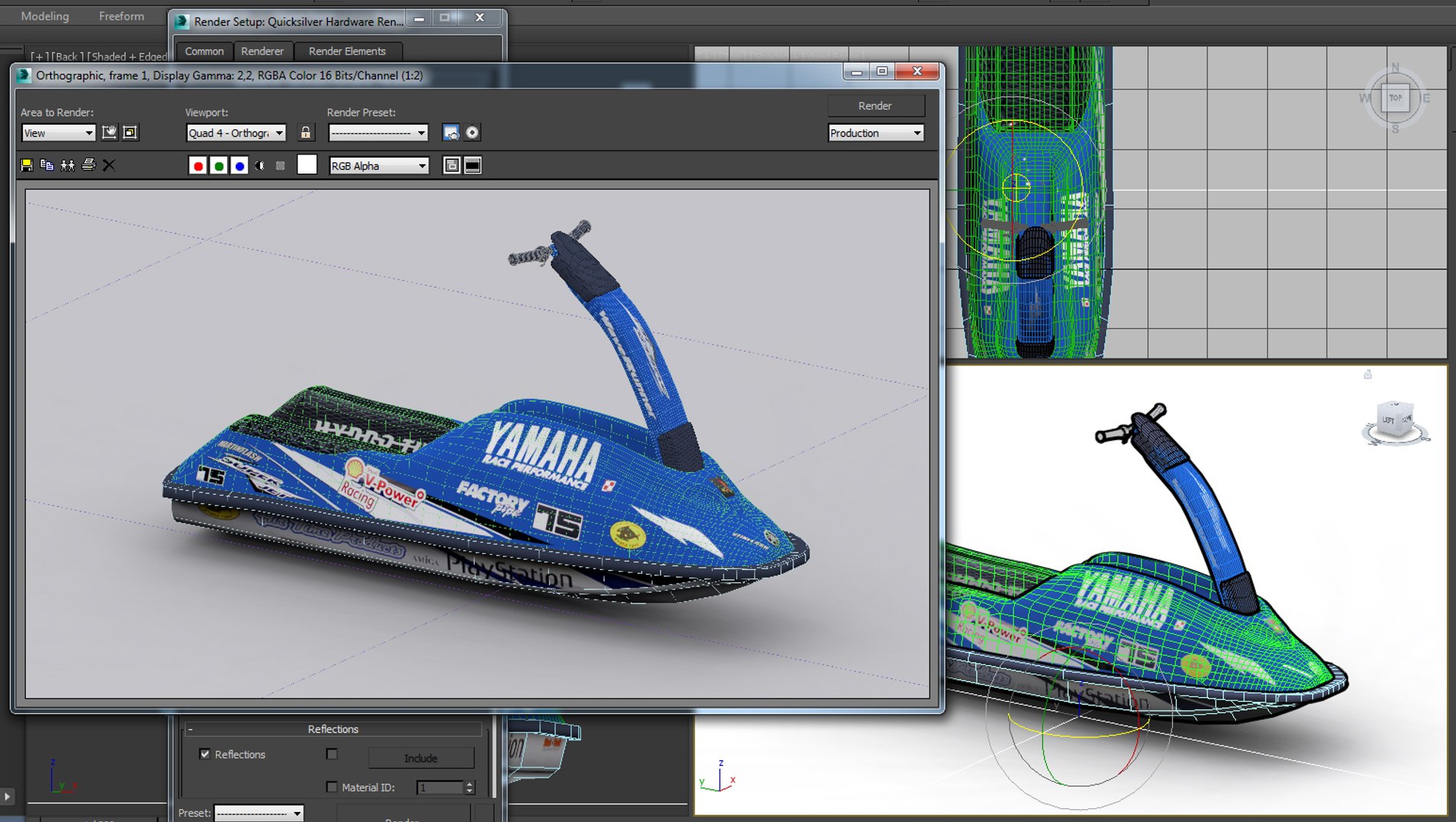Switch to the Render Elements tab
Screen dimensions: 1456x822
[x=348, y=51]
